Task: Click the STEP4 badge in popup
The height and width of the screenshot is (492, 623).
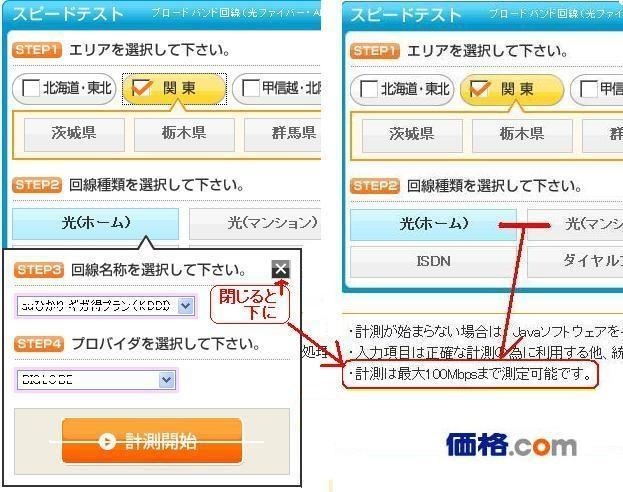Action: point(39,343)
